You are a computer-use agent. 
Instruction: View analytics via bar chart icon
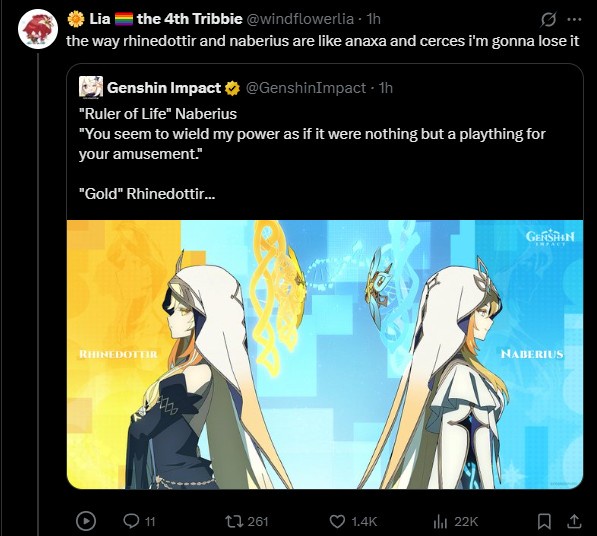(x=440, y=521)
